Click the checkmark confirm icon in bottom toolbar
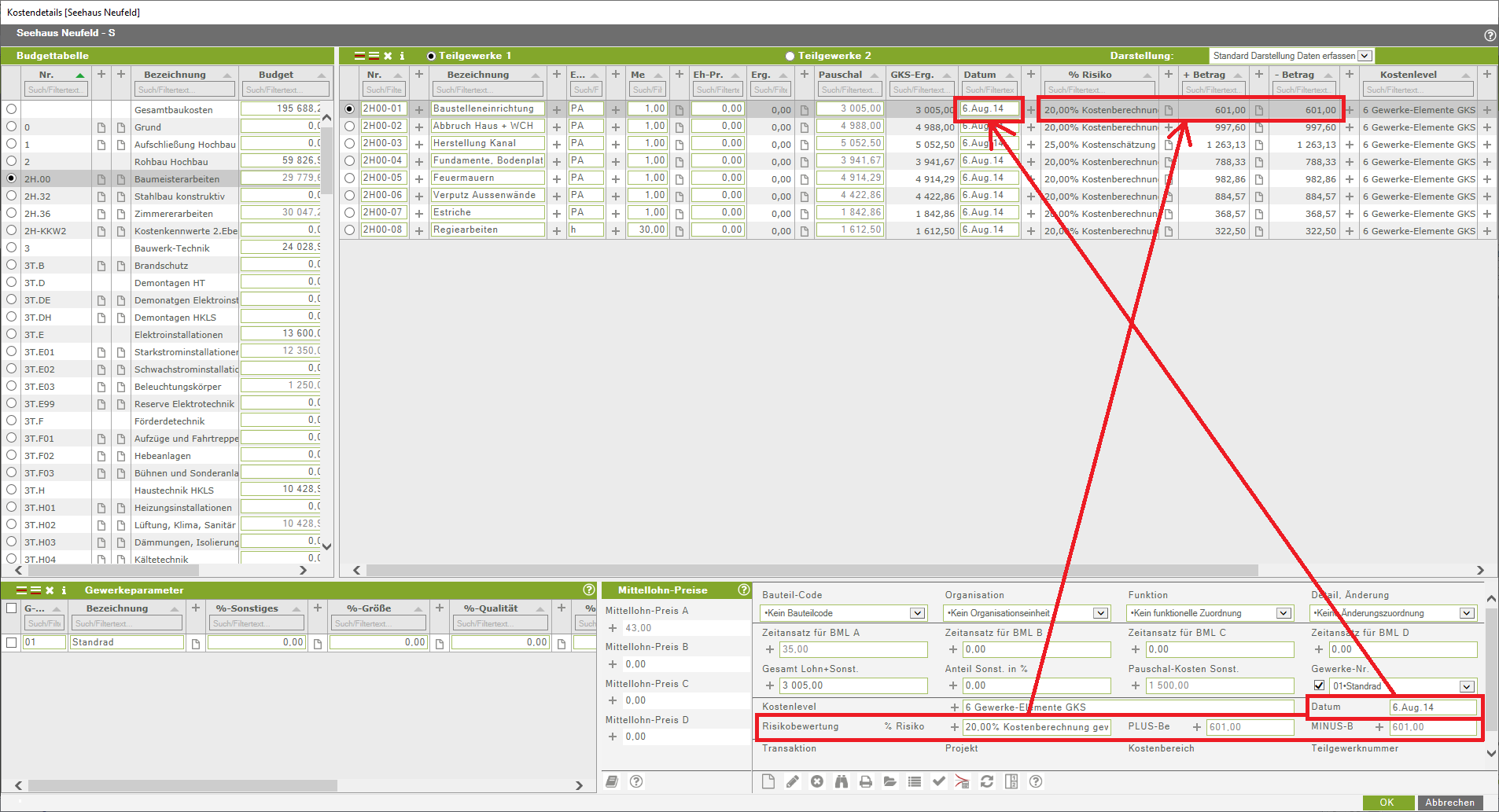 [938, 781]
